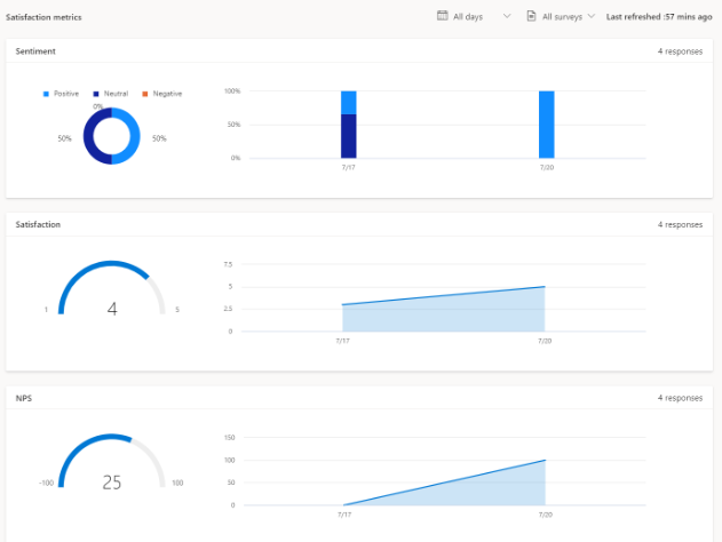Click the calendar icon beside All days
Screen dimensions: 722x542
pyautogui.click(x=443, y=16)
